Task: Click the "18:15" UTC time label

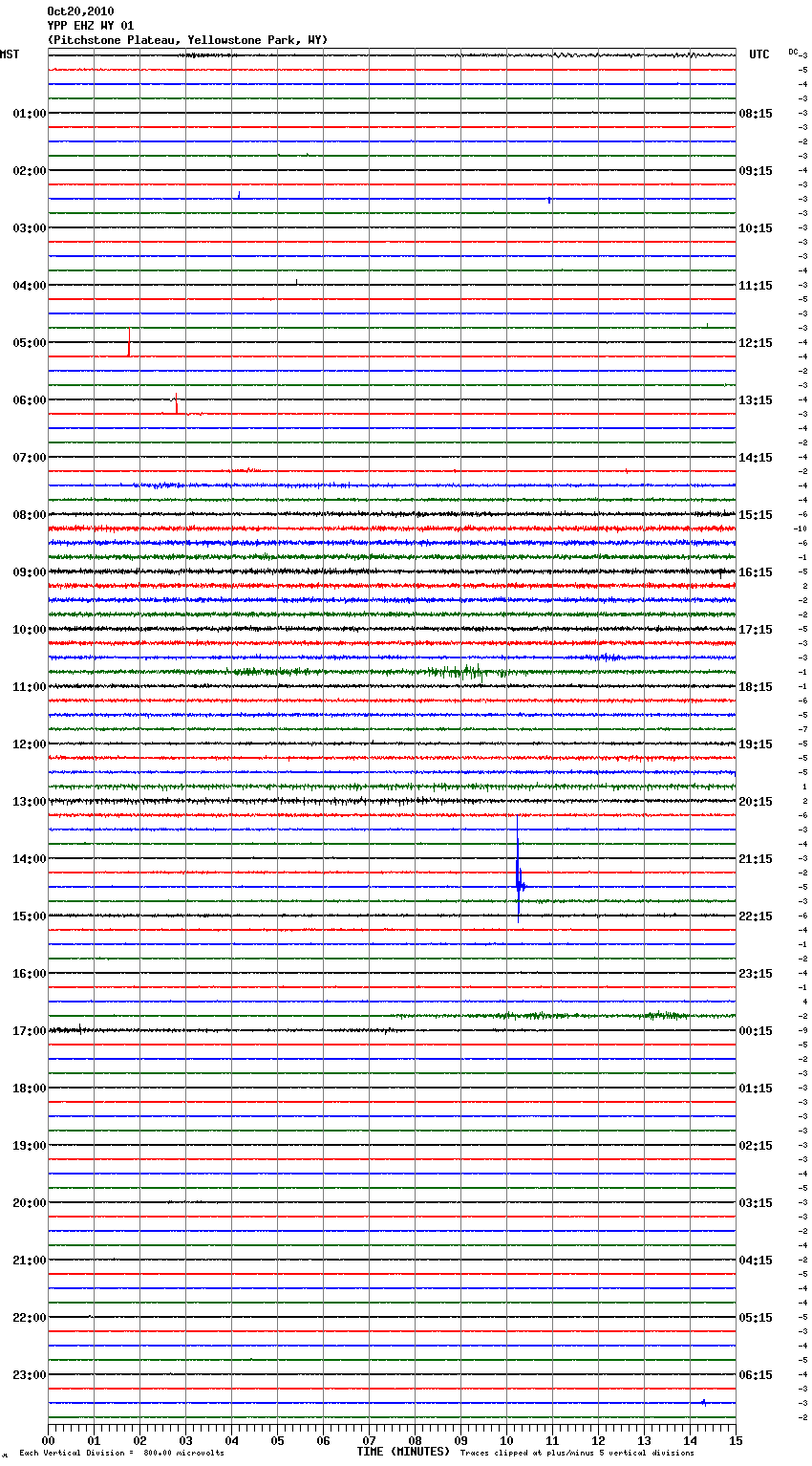Action: pos(756,687)
